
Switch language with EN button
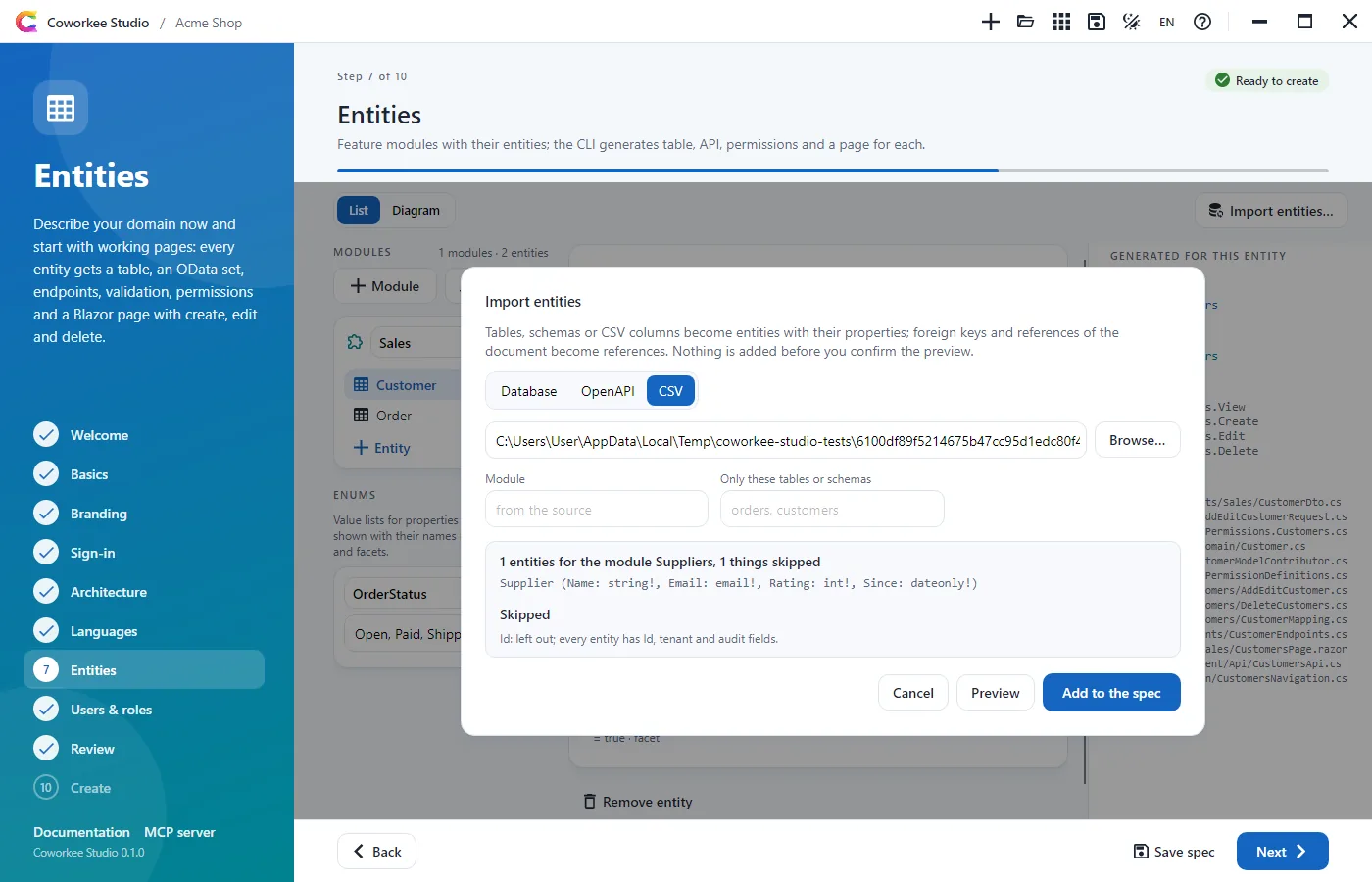click(1167, 22)
